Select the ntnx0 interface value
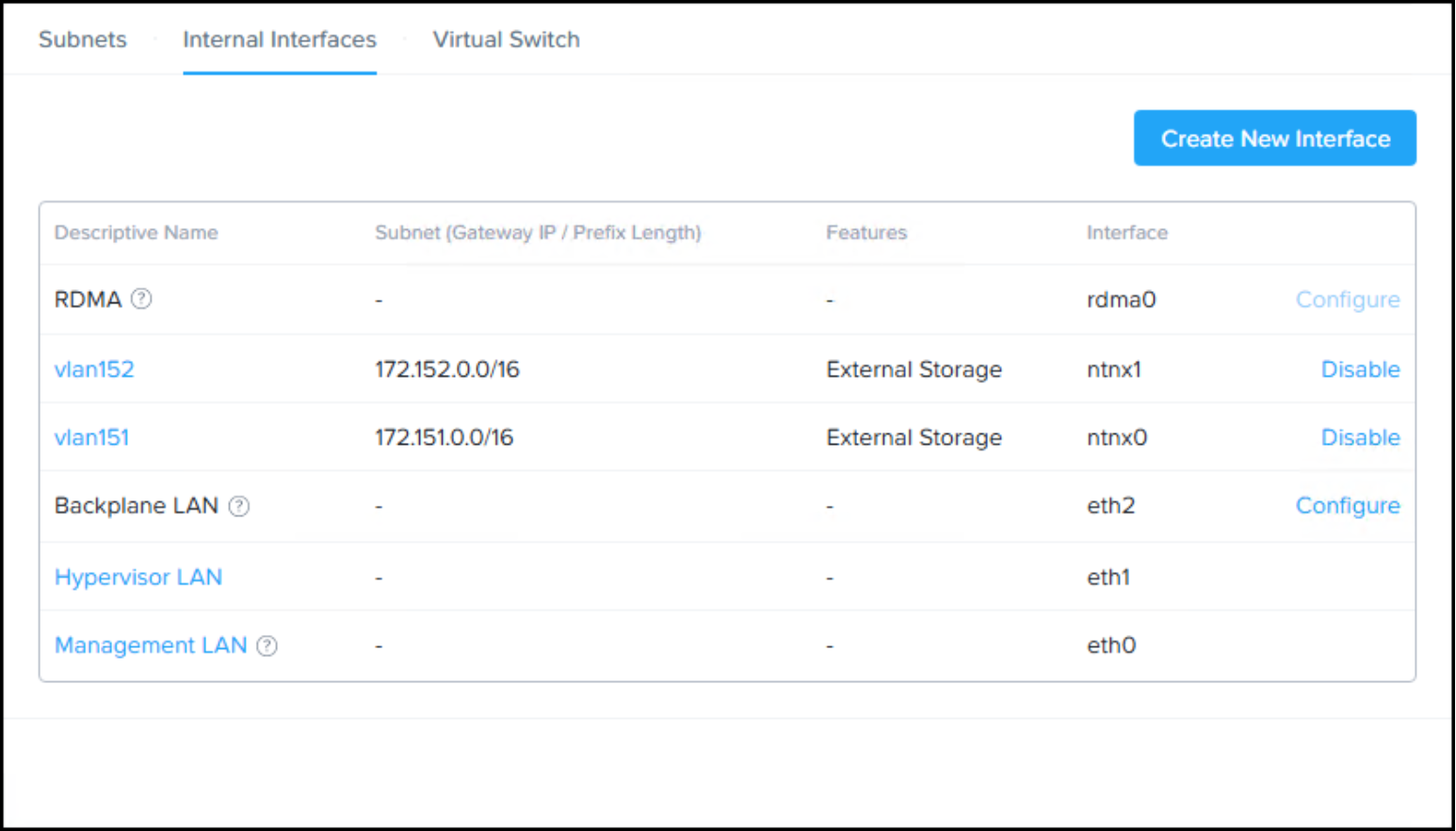This screenshot has height=831, width=1456. click(x=1117, y=437)
